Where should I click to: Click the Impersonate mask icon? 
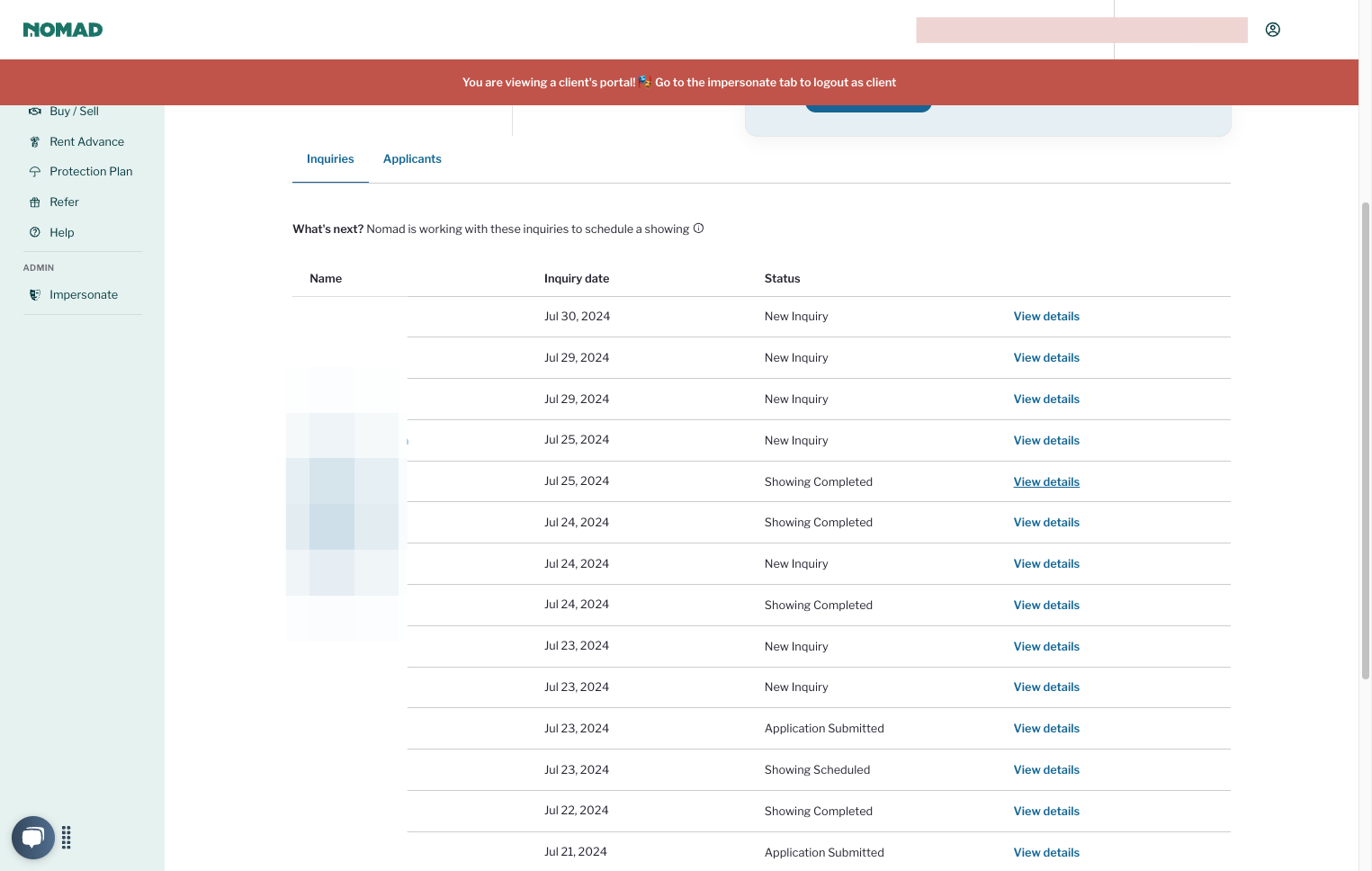click(x=35, y=295)
